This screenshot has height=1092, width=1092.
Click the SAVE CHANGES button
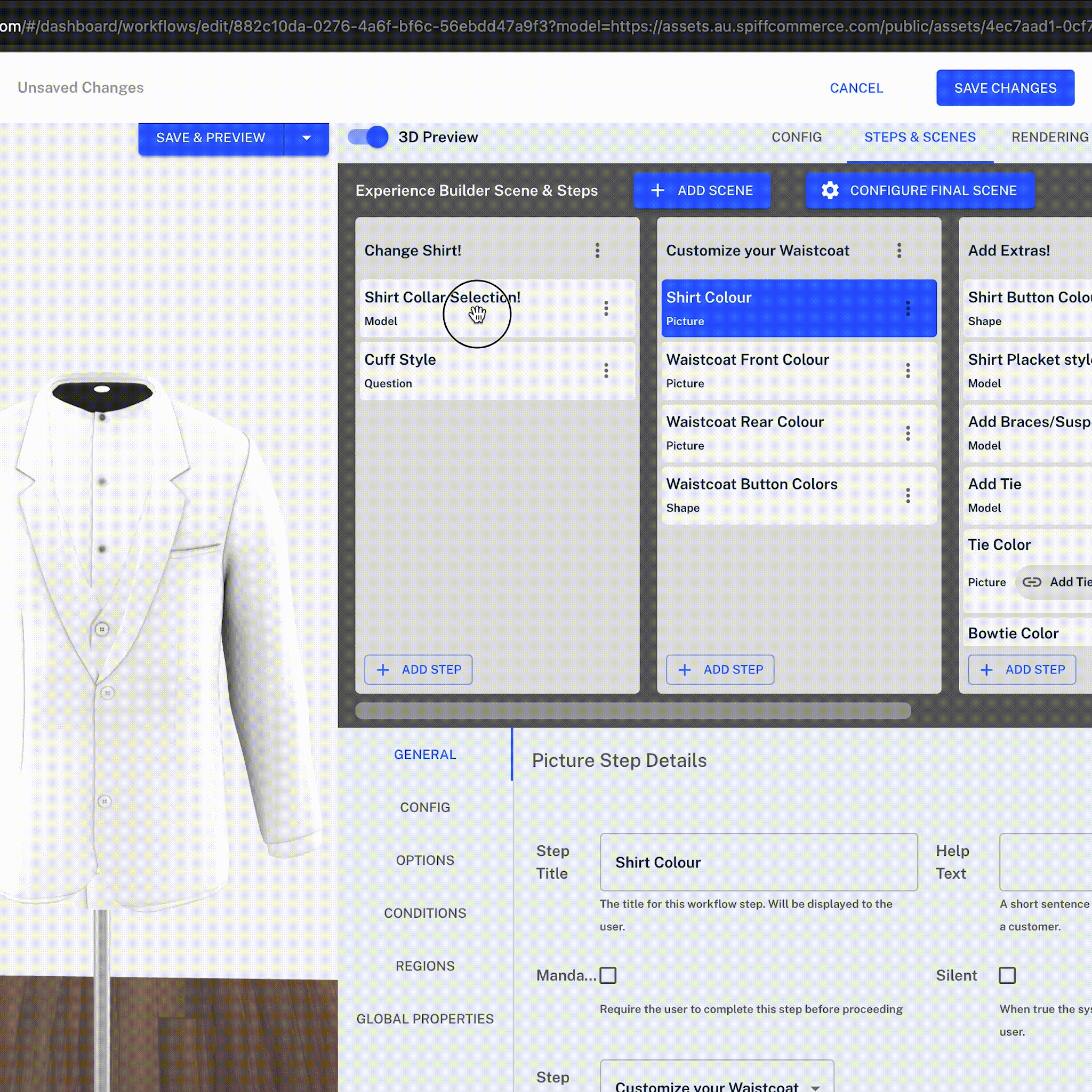[x=1005, y=88]
